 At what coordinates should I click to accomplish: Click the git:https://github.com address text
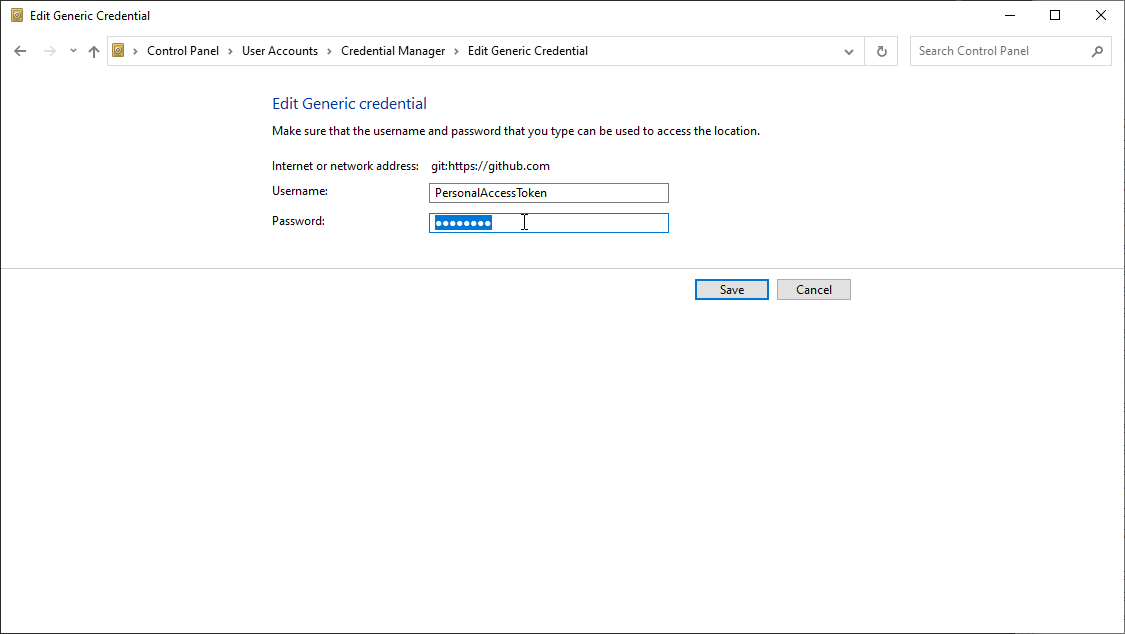pos(490,166)
